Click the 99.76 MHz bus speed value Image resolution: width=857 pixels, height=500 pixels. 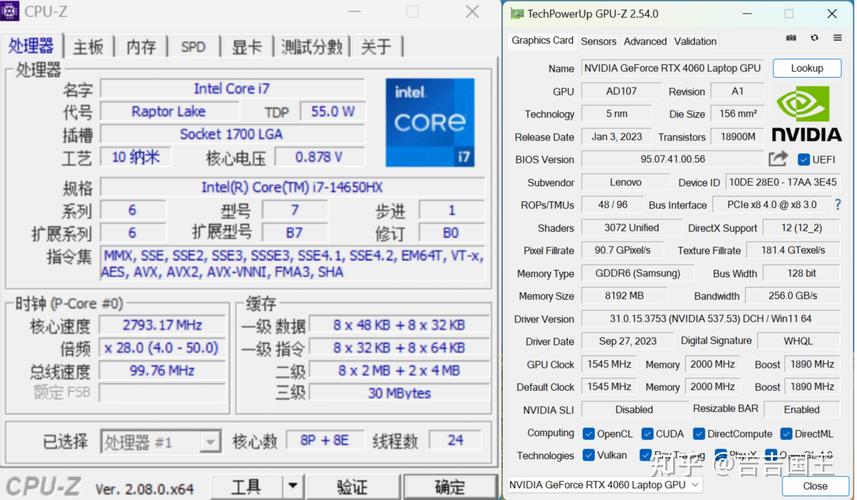[x=162, y=371]
